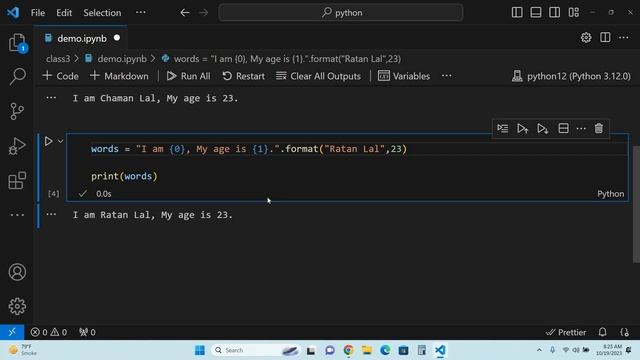The image size is (640, 360).
Task: Open the forwarded ports indicator in status bar
Action: point(87,332)
